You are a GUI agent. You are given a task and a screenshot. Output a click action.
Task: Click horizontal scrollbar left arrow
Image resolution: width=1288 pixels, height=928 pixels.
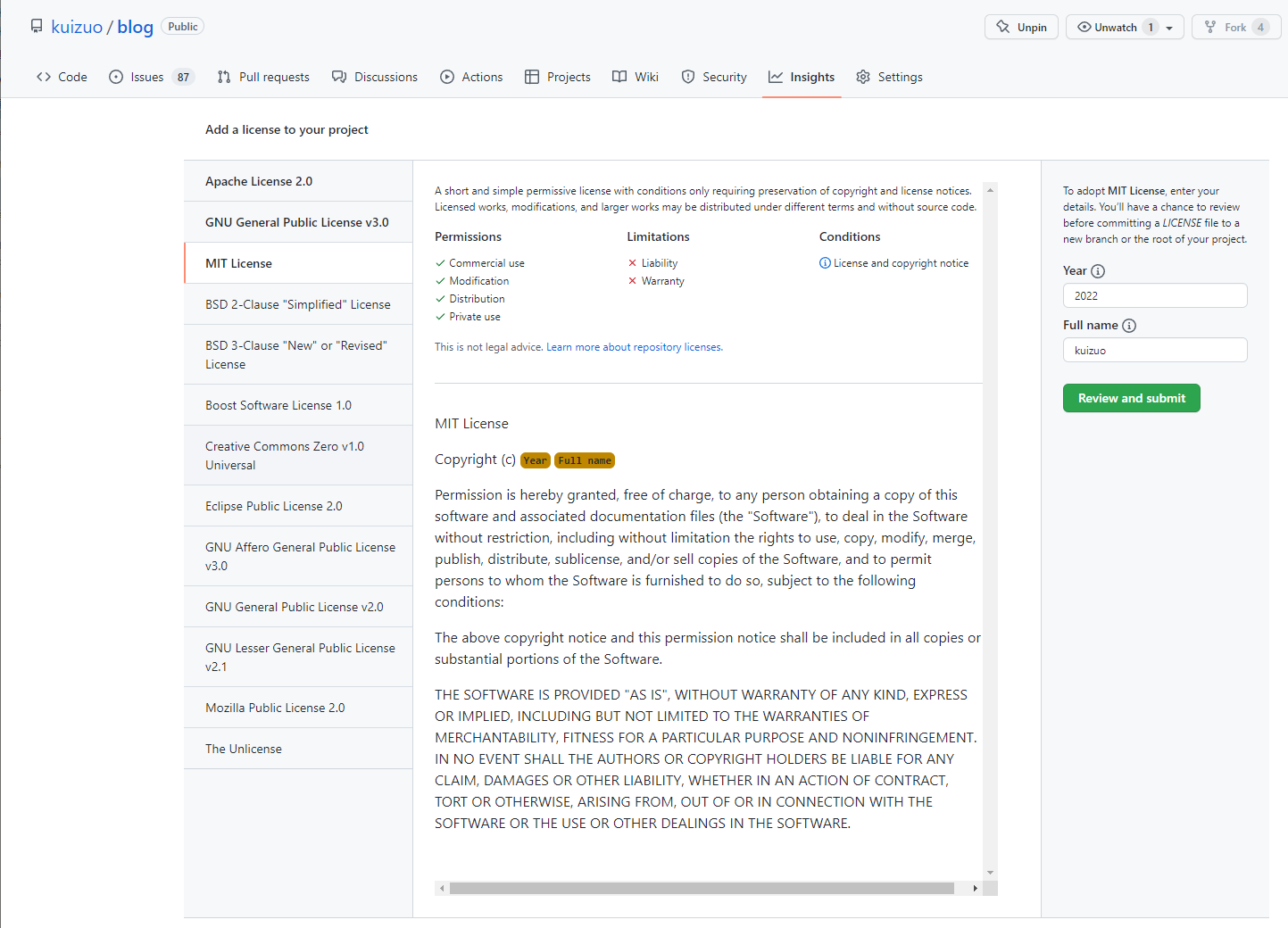442,888
